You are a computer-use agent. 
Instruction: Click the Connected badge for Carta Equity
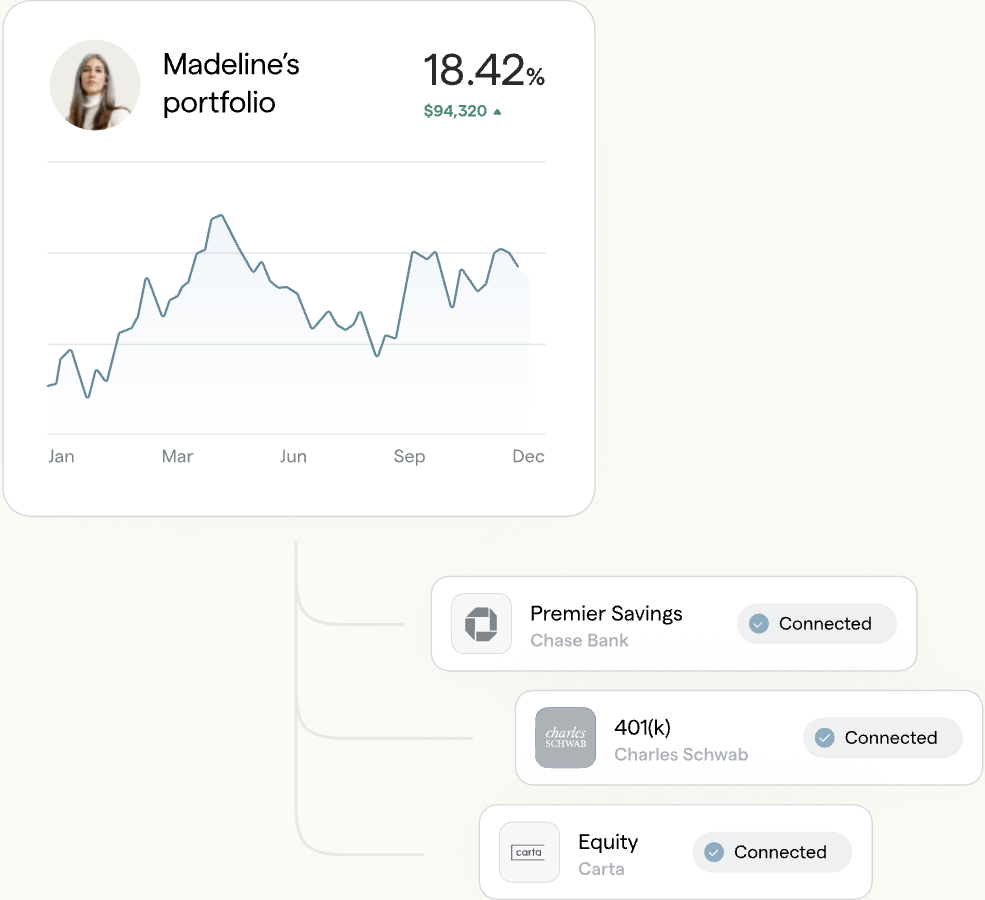tap(772, 853)
